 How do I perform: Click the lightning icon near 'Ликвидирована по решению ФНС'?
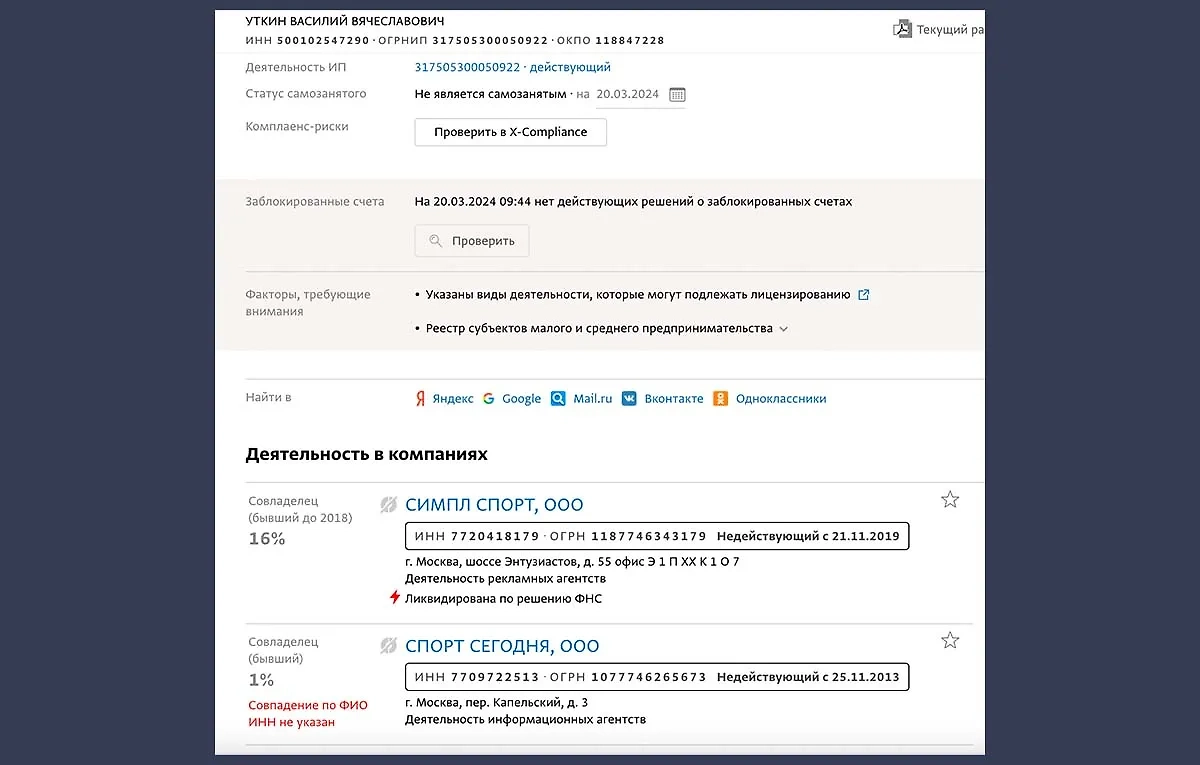tap(392, 597)
